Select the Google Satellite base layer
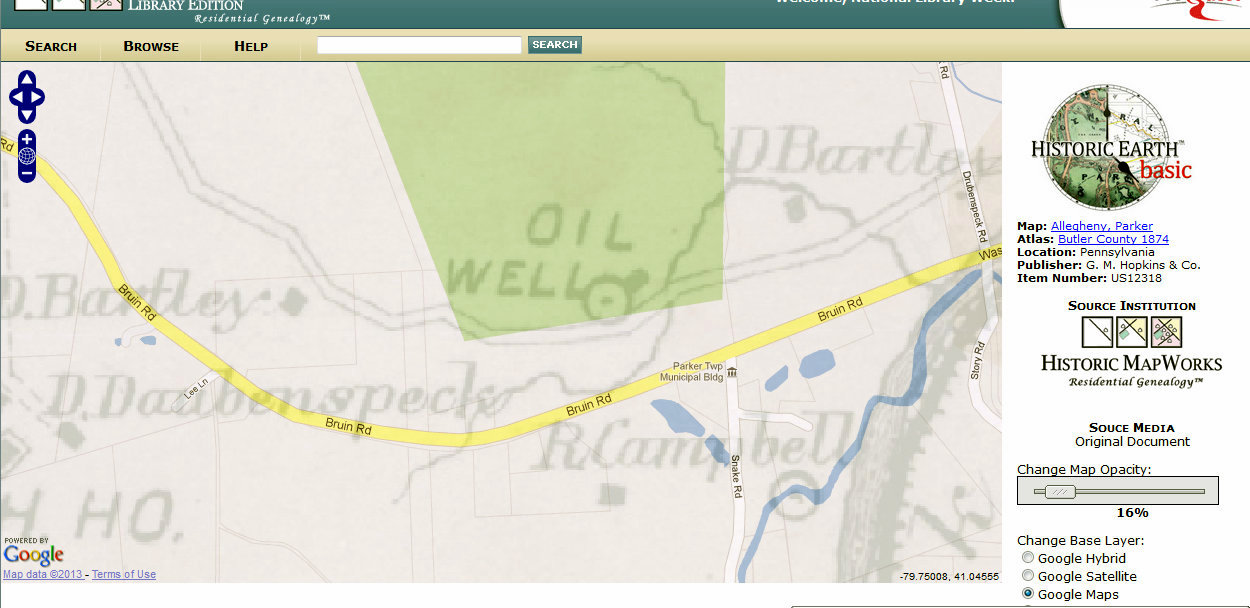This screenshot has height=608, width=1250. (x=1028, y=575)
